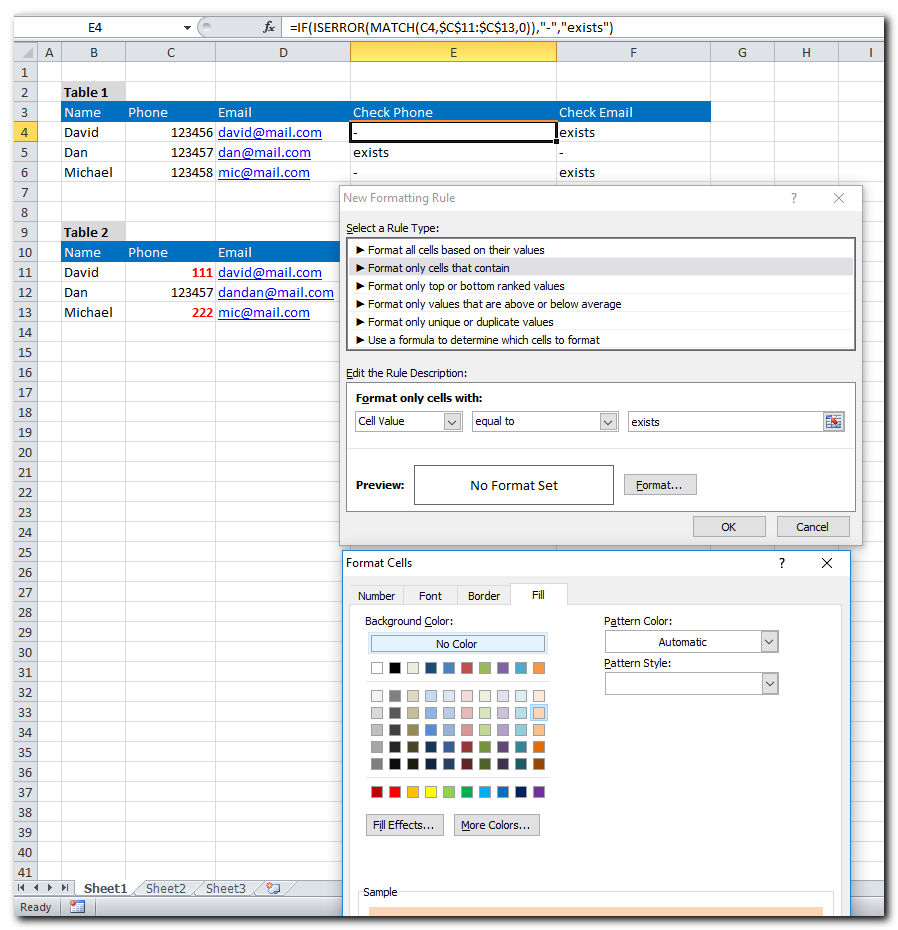
Task: Expand the Cell Value dropdown
Action: pyautogui.click(x=451, y=422)
